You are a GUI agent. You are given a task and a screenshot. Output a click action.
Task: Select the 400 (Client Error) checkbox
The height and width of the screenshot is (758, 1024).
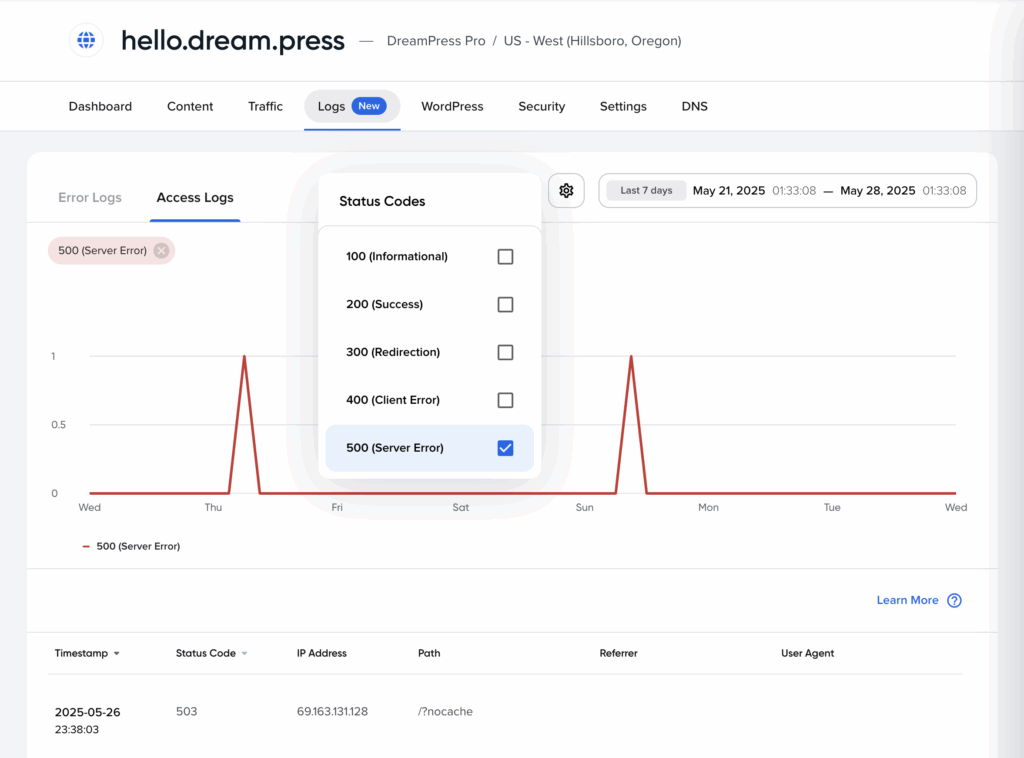[x=505, y=400]
